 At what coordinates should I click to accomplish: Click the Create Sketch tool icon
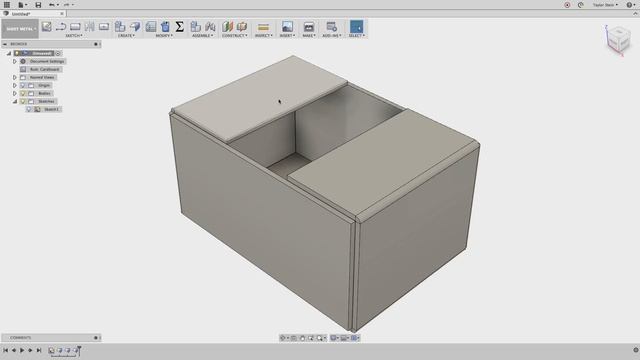47,27
